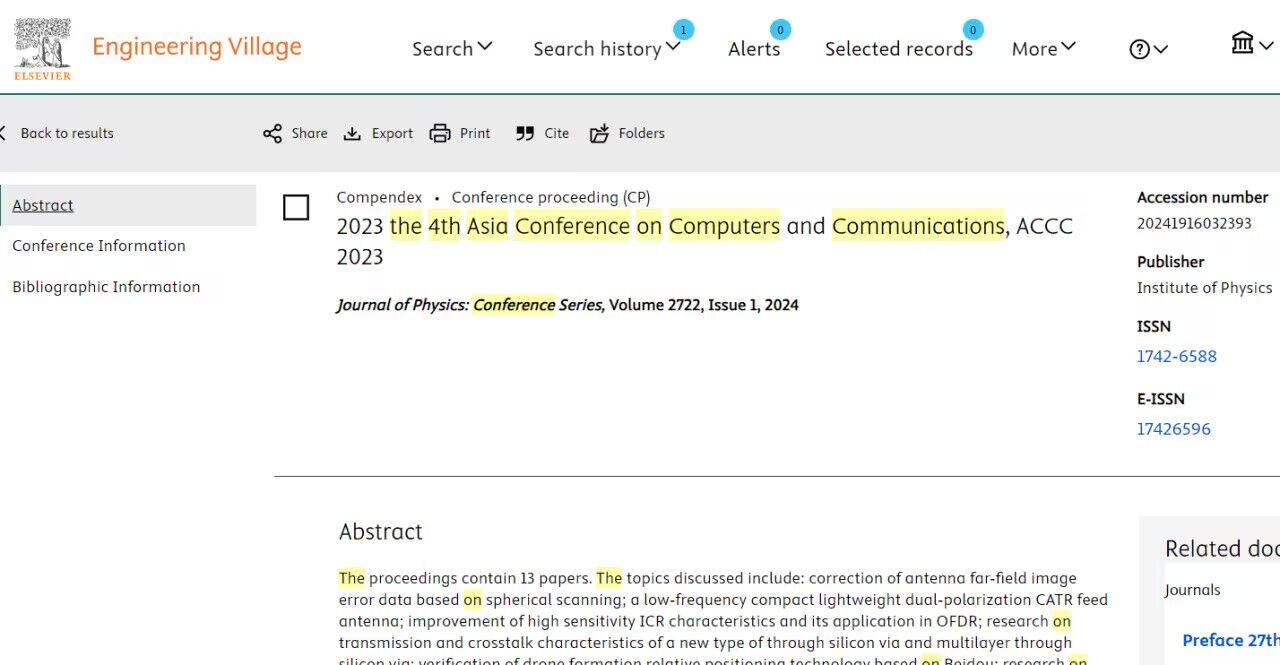Open E-ISSN 17426596 link

(1174, 429)
